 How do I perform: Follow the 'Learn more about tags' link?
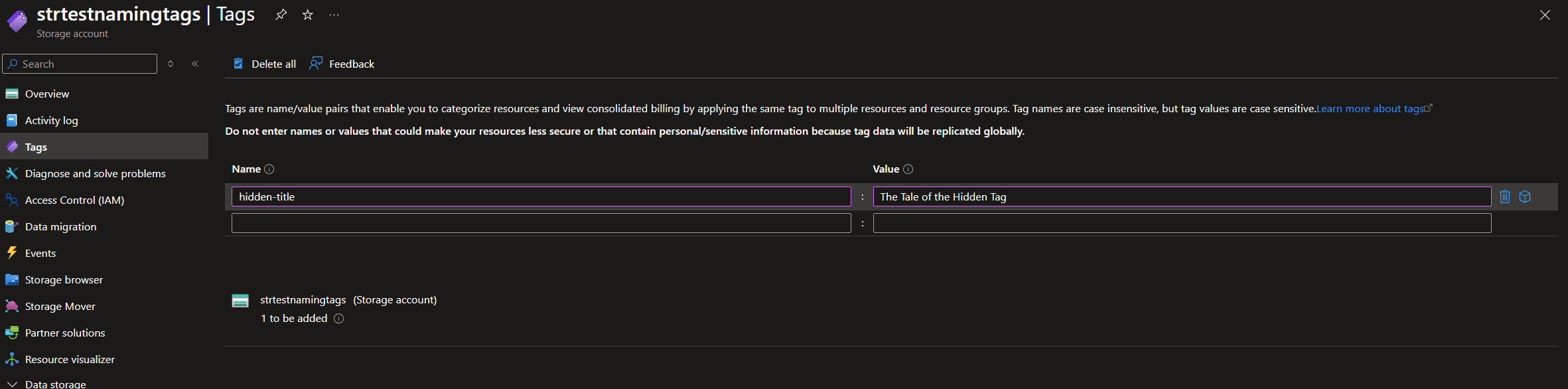click(1370, 109)
